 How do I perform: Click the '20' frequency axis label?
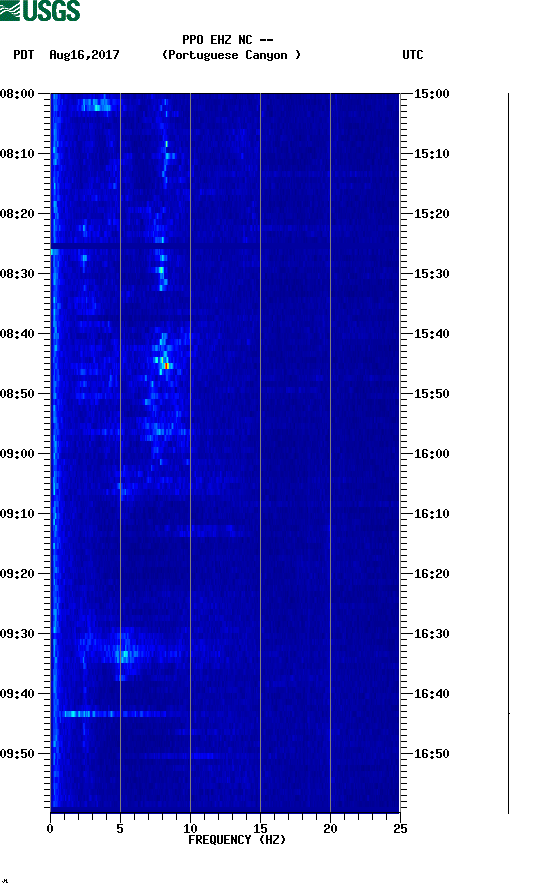(330, 829)
